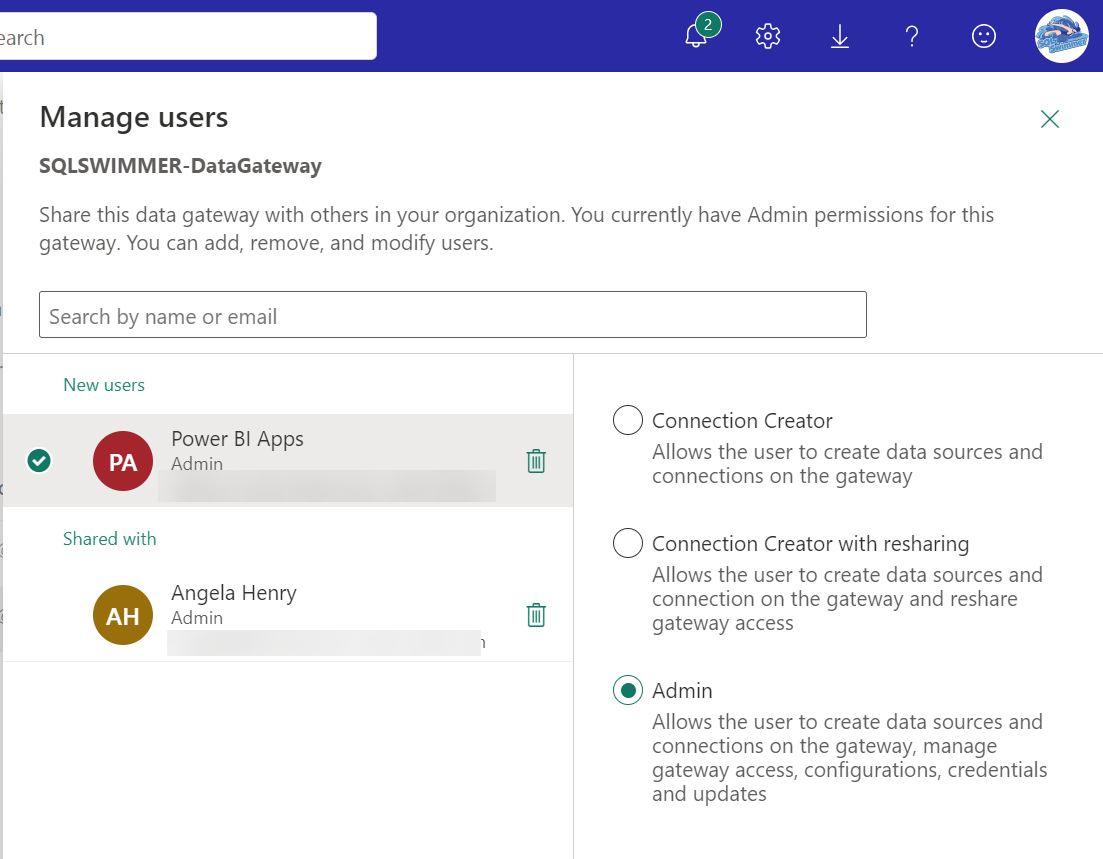Click the PA avatar circle
Image resolution: width=1103 pixels, height=859 pixels.
123,461
